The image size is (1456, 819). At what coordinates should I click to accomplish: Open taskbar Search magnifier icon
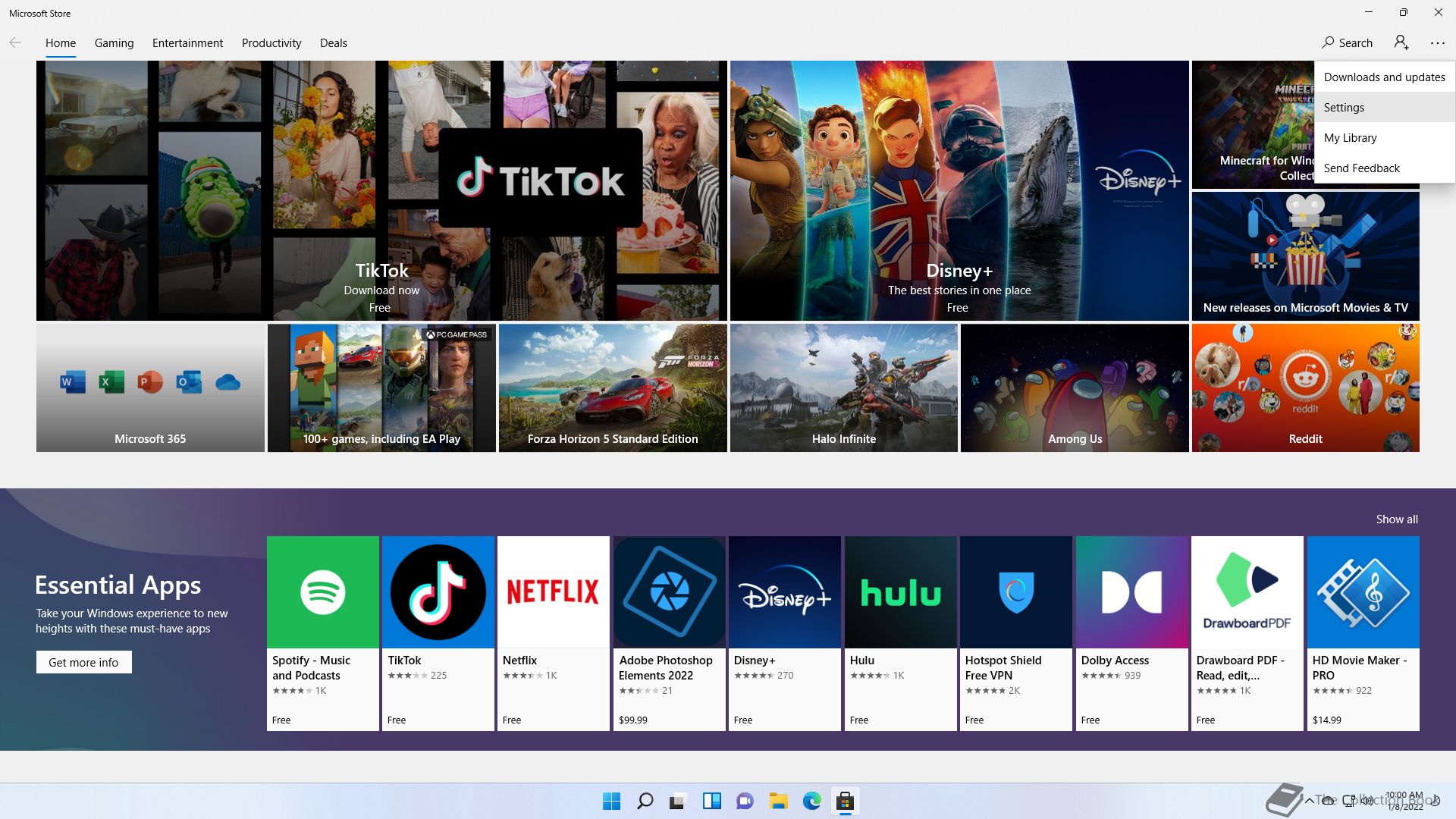[645, 801]
